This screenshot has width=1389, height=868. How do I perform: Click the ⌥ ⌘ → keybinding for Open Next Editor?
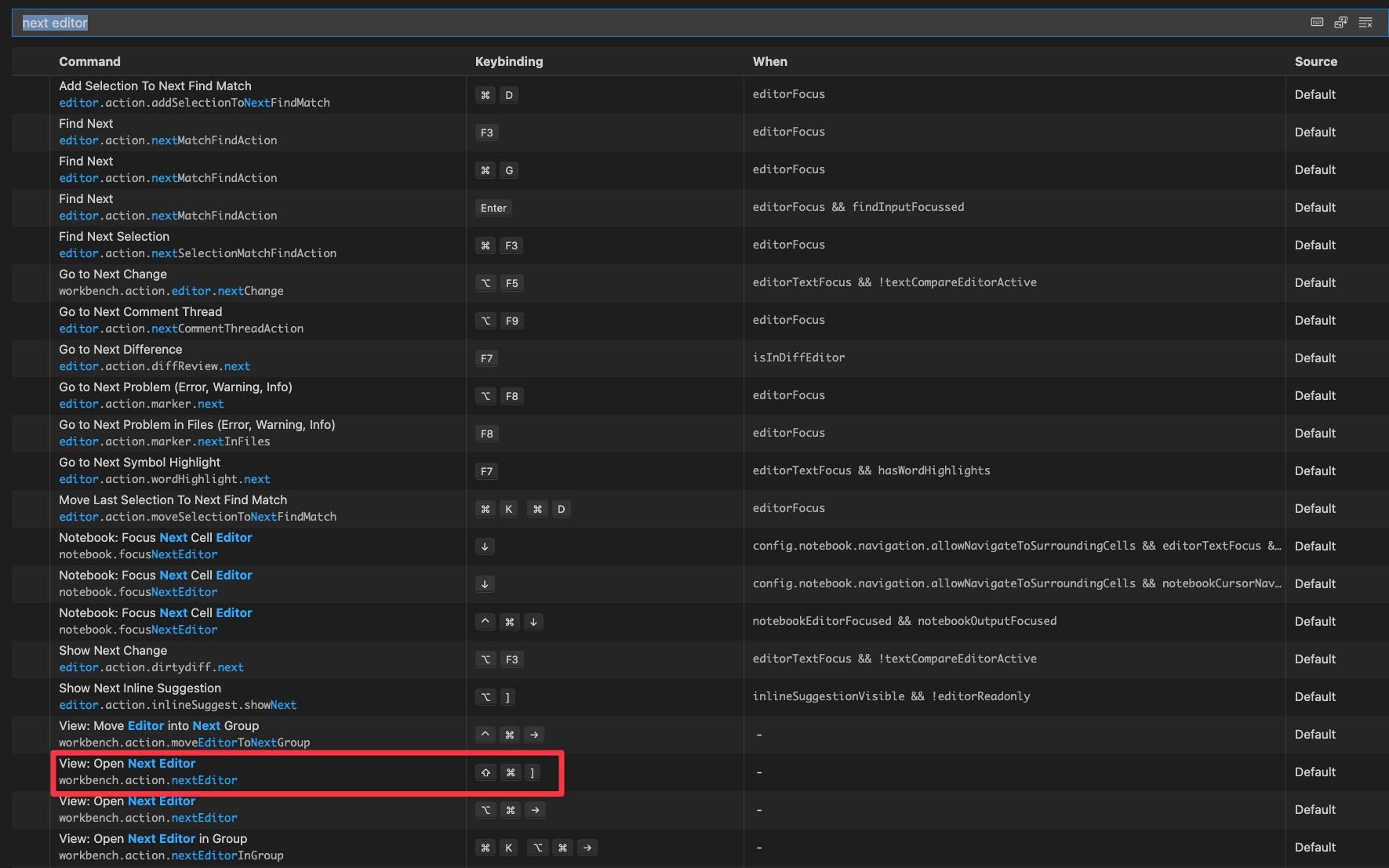[x=510, y=810]
